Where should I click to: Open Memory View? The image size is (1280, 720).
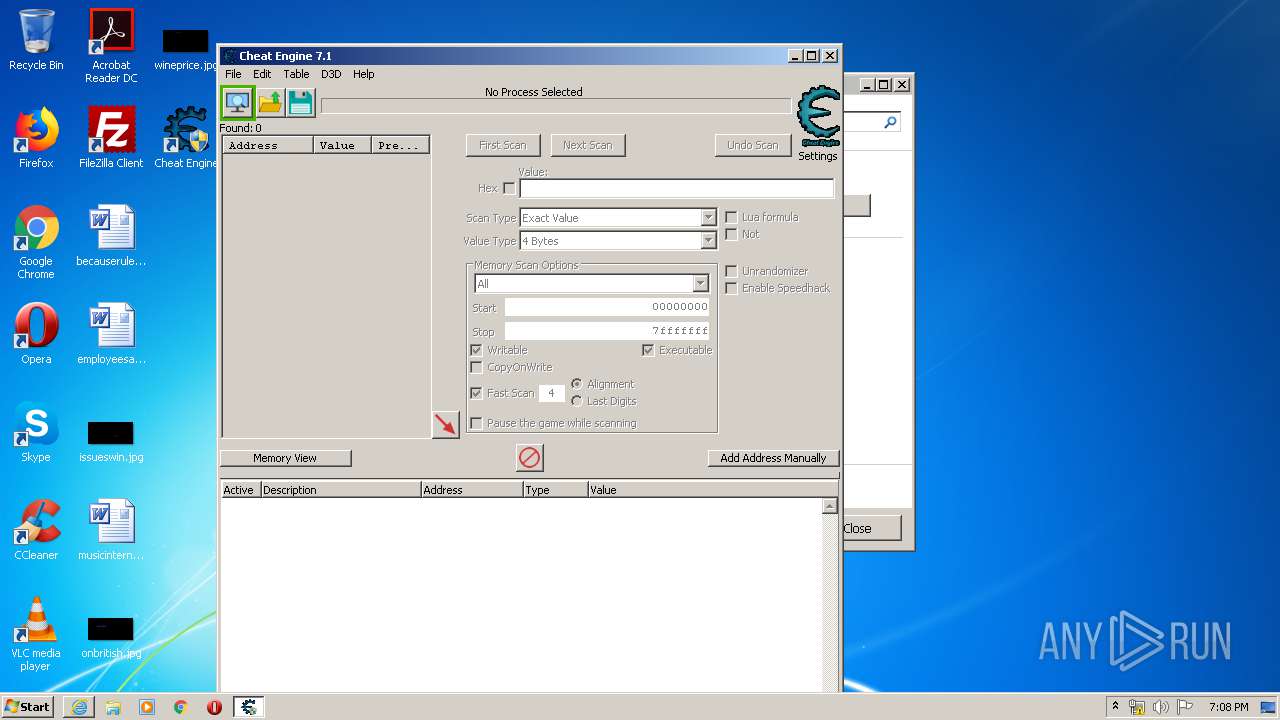coord(285,458)
